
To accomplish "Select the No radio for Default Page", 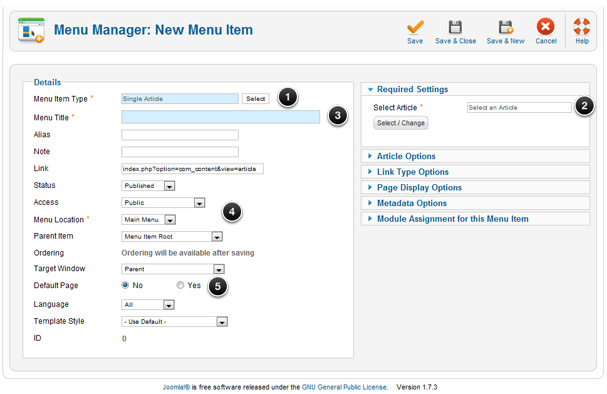I will [x=125, y=285].
